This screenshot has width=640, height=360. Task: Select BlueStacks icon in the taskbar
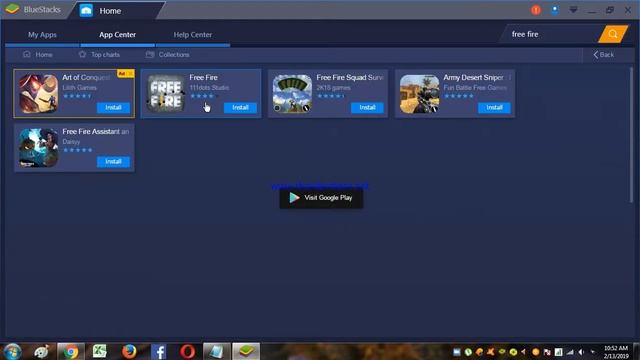(x=246, y=351)
